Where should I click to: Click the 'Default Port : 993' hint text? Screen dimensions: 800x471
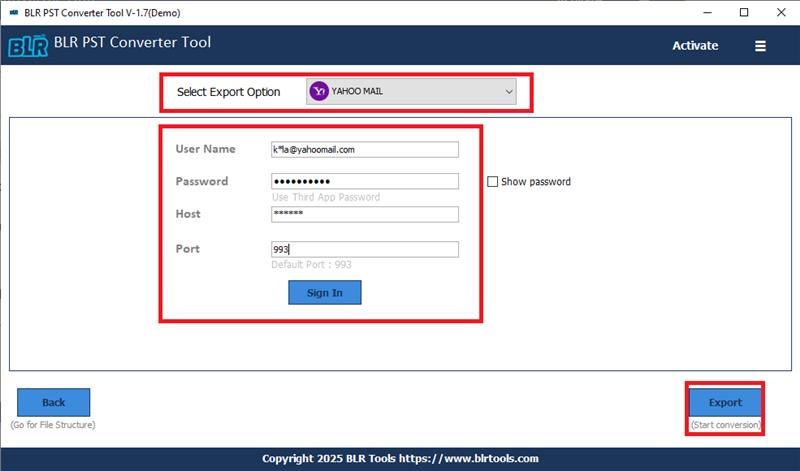[311, 264]
